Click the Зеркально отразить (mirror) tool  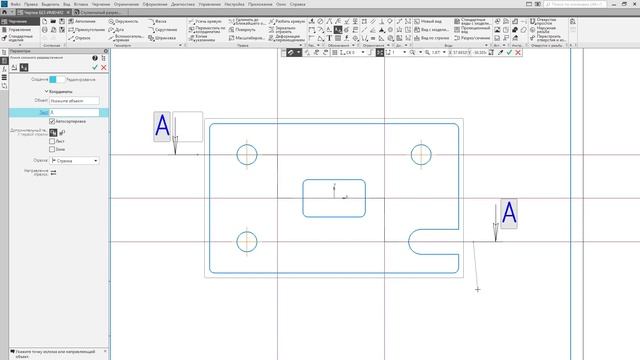282,30
